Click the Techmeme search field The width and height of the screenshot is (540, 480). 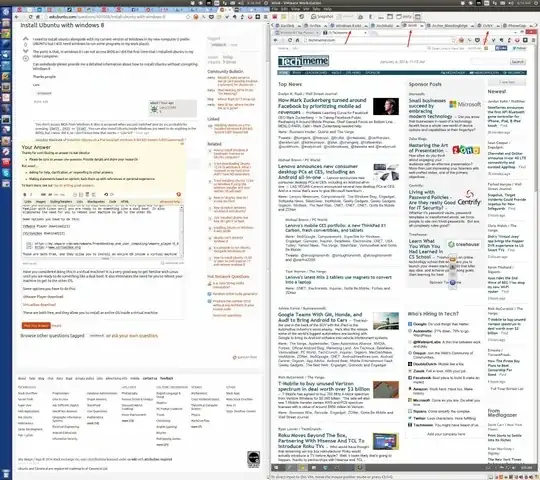click(x=489, y=62)
